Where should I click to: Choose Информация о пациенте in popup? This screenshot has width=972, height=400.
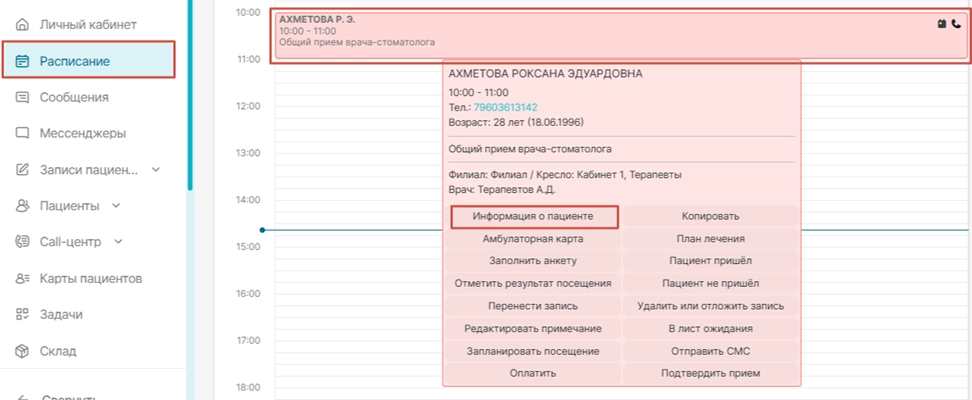(534, 216)
